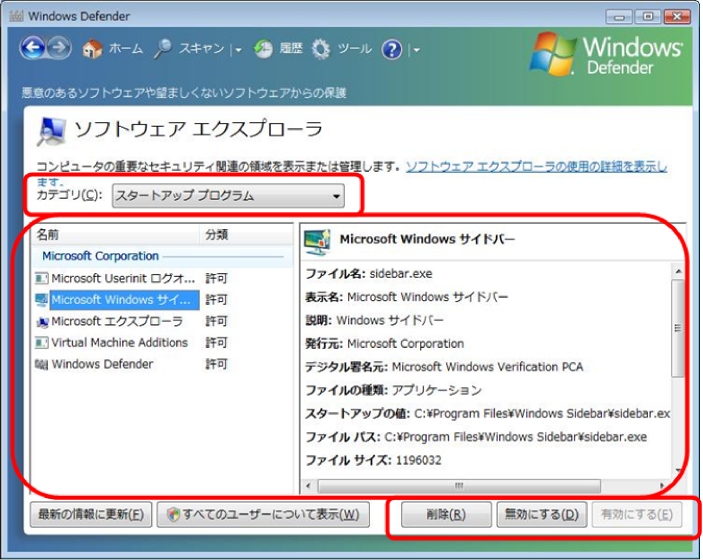703x560 pixels.
Task: Select Microsoft エクスプローラ list entry
Action: 116,322
